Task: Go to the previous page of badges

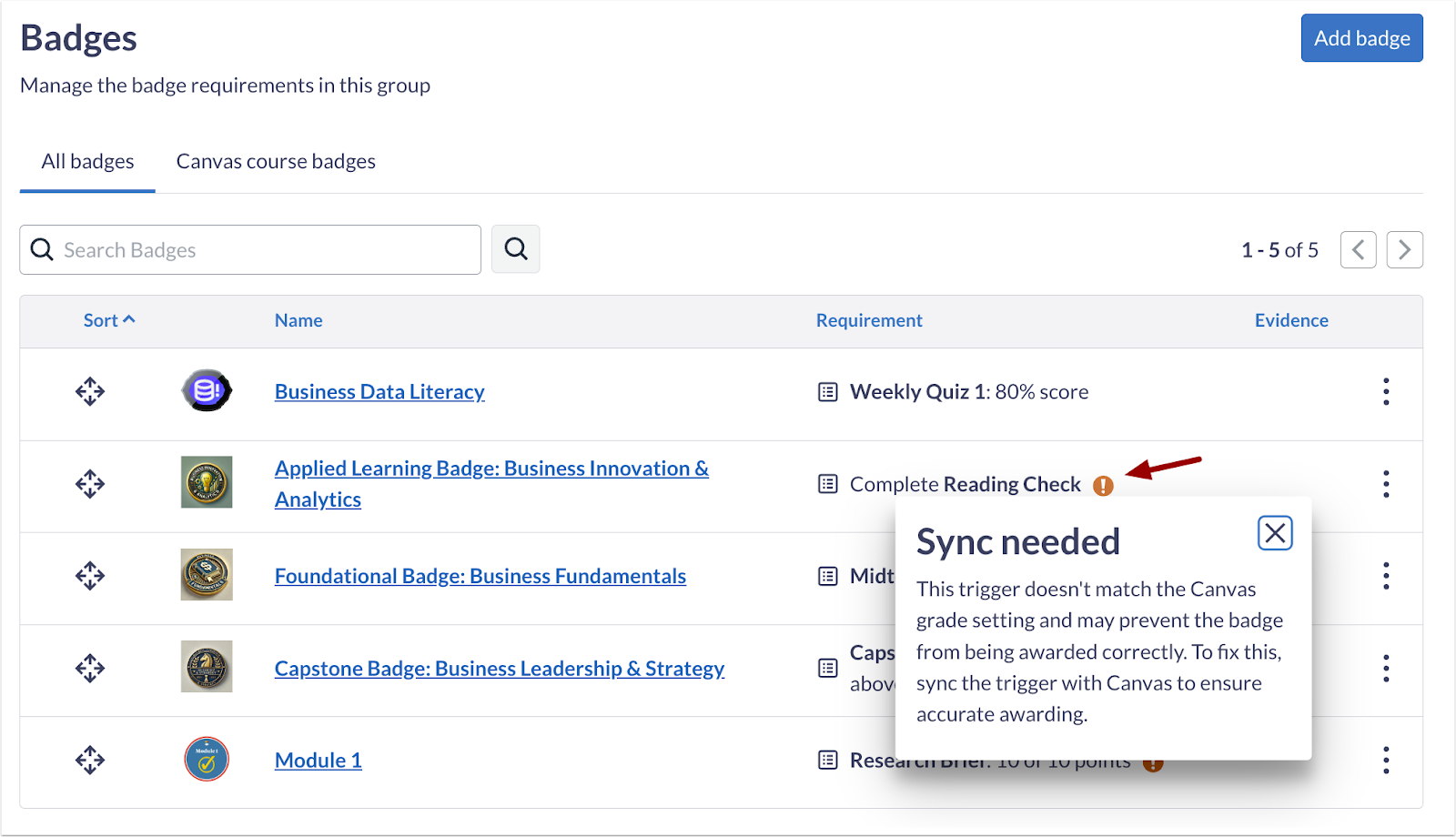Action: point(1358,249)
